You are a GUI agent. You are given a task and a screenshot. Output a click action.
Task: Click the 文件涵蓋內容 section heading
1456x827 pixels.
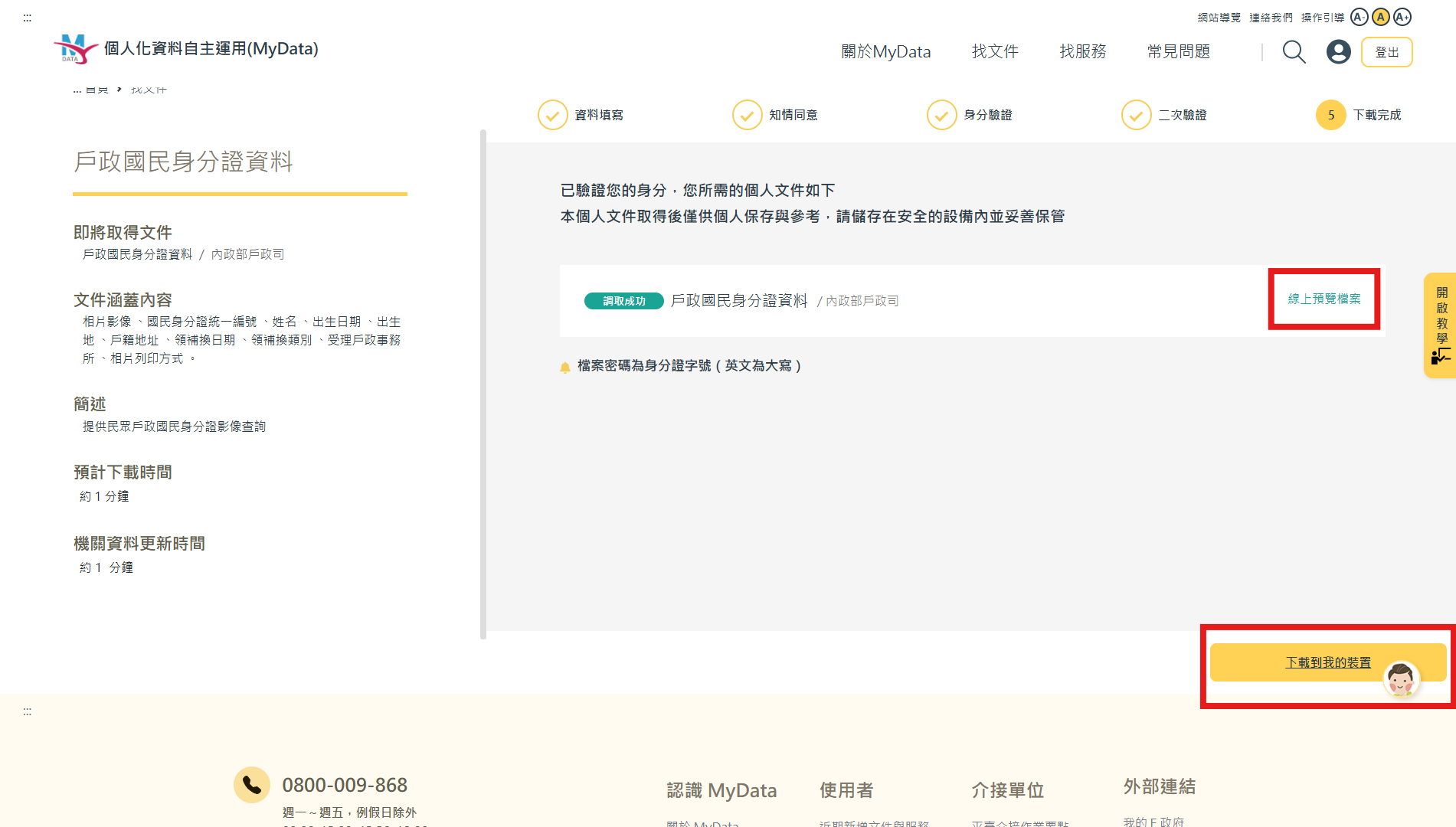(123, 300)
